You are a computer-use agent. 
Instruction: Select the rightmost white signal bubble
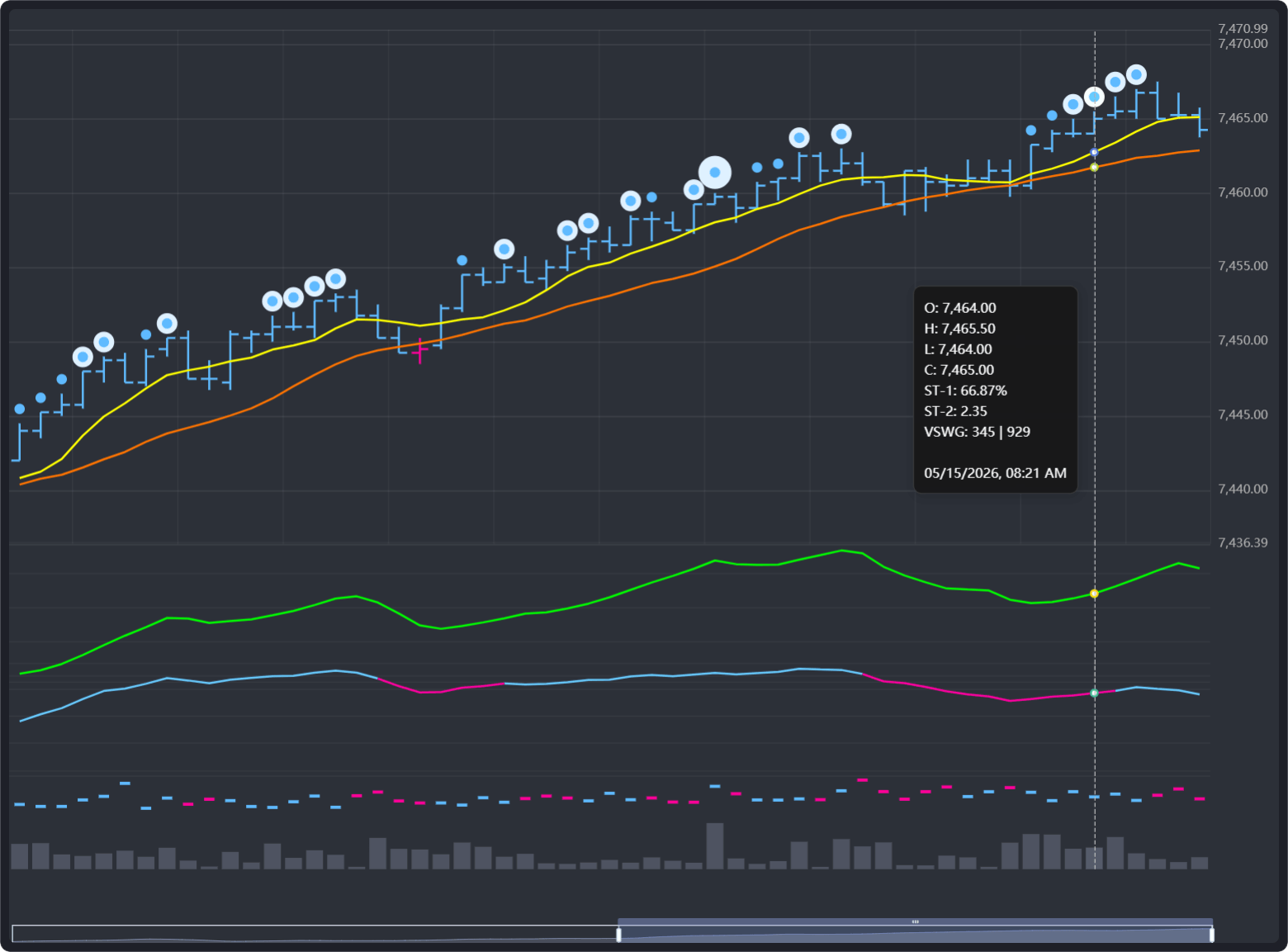(1136, 75)
